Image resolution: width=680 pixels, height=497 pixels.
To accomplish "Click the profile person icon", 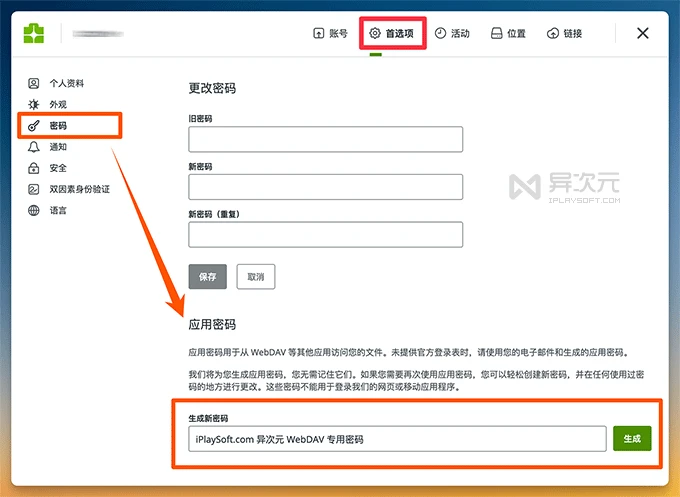I will click(33, 83).
